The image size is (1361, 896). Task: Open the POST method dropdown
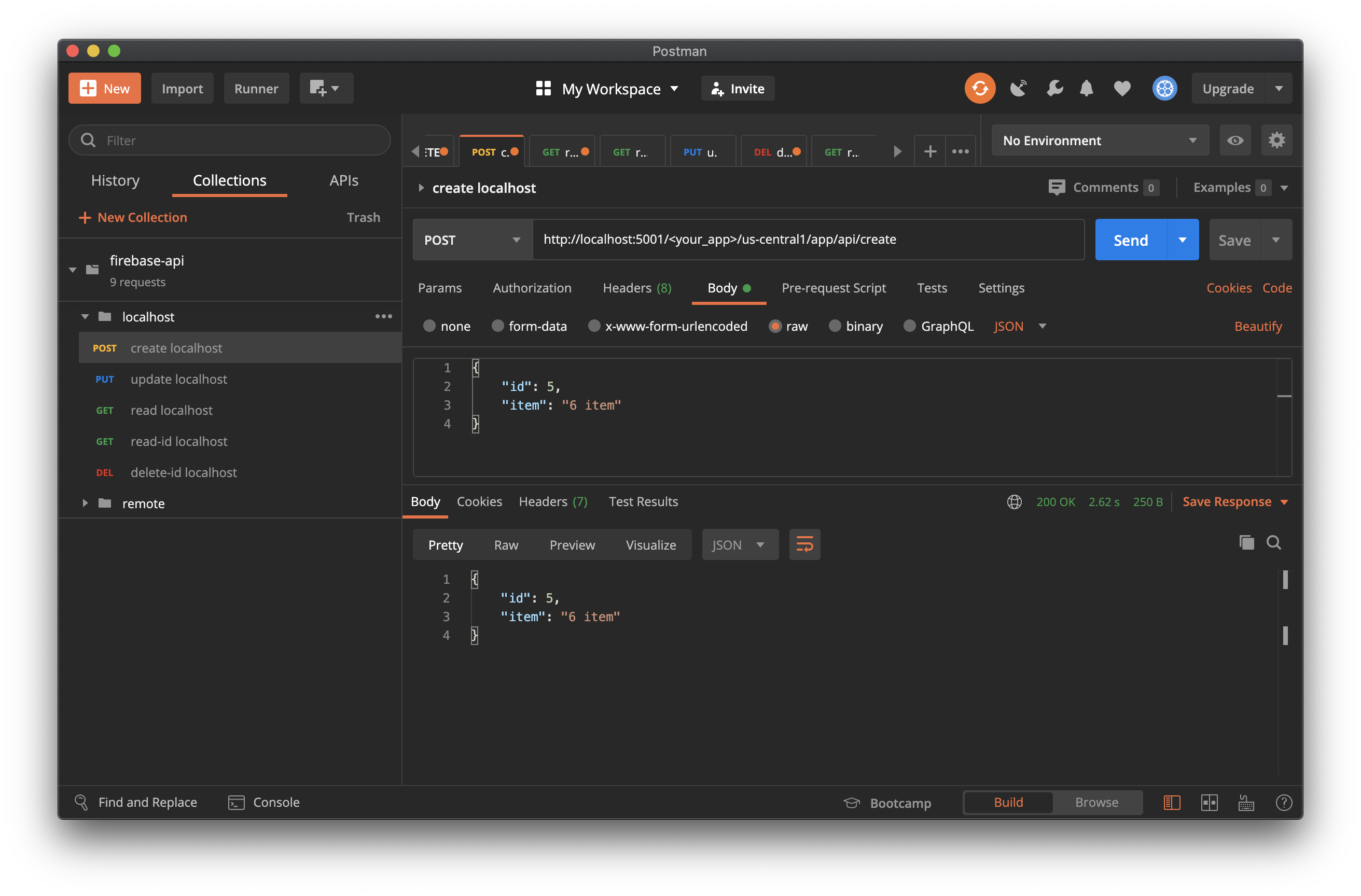point(473,240)
